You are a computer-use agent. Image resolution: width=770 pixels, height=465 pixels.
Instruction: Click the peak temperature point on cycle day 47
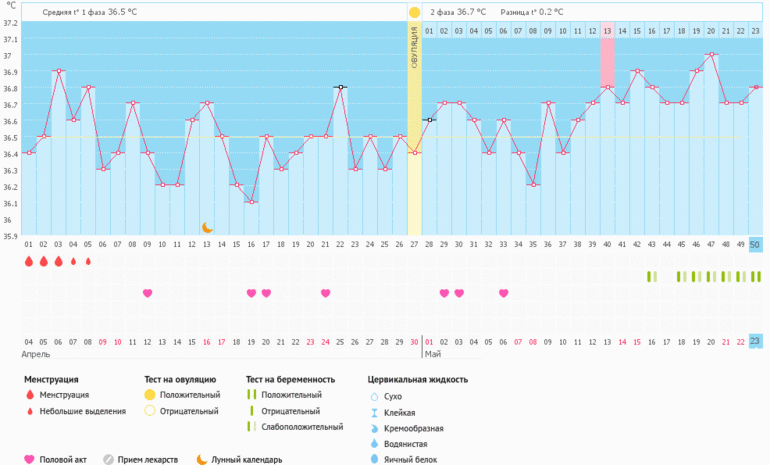tap(711, 54)
